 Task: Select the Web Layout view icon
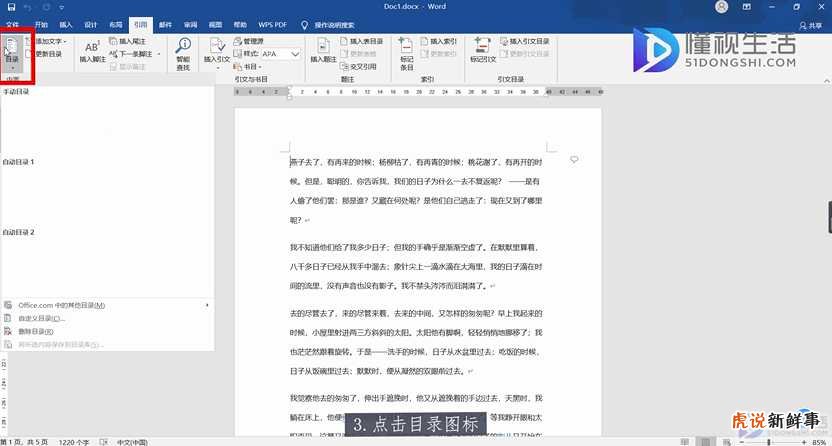click(726, 442)
